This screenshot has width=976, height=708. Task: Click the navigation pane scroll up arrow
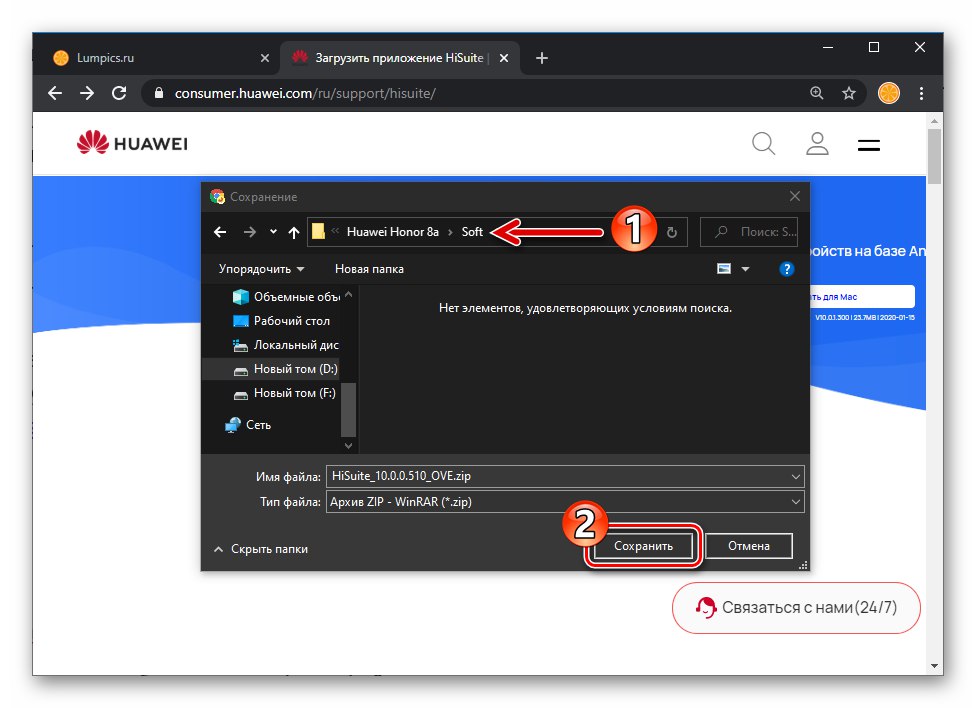tap(349, 295)
